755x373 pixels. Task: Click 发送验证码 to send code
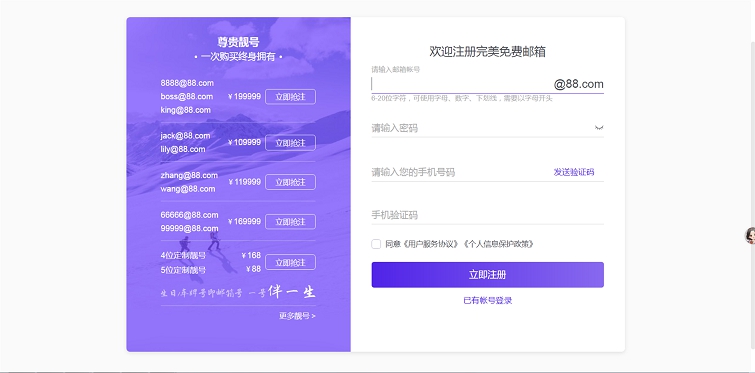(x=573, y=172)
